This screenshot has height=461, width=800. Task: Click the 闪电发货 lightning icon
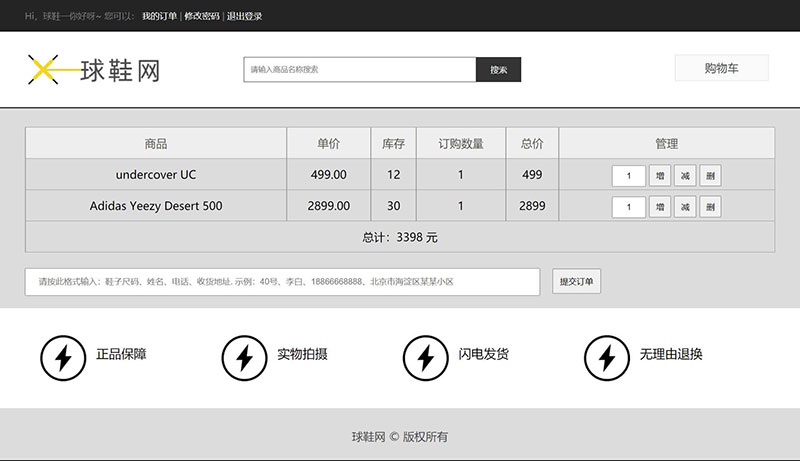(x=425, y=357)
